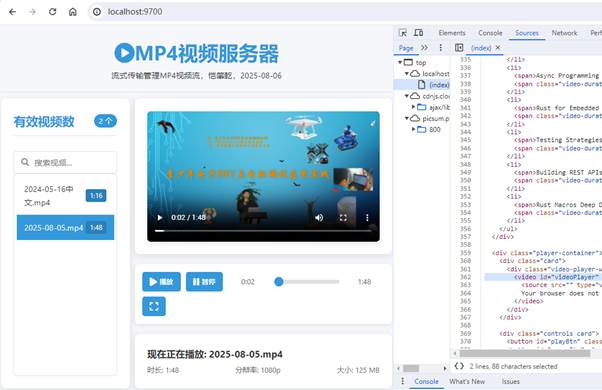This screenshot has width=602, height=390.
Task: Open Issues drawer tab
Action: click(x=511, y=382)
